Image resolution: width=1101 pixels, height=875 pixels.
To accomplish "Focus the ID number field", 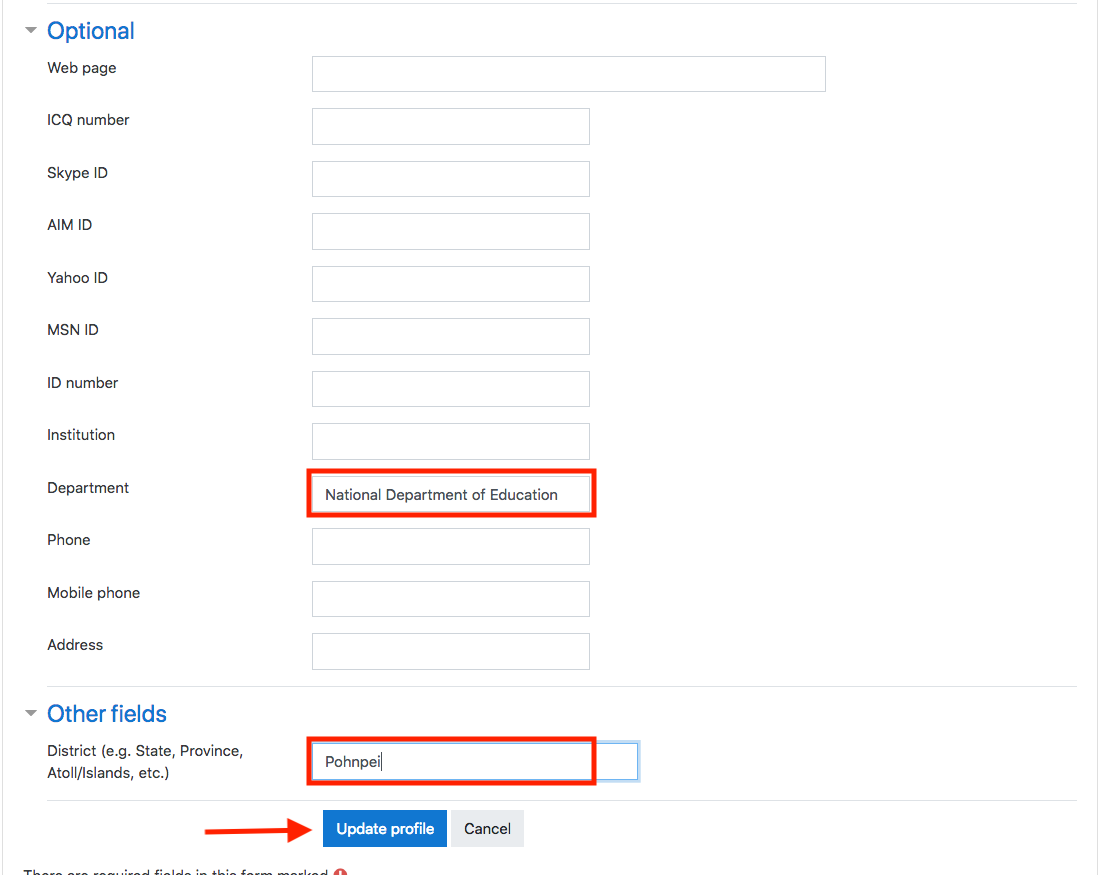I will click(x=451, y=389).
